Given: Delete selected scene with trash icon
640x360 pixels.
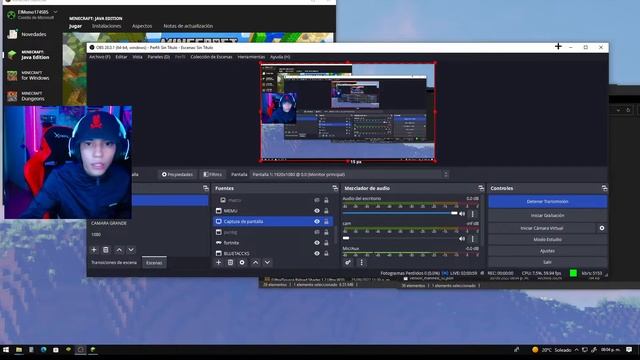Looking at the screenshot, I should [x=106, y=250].
